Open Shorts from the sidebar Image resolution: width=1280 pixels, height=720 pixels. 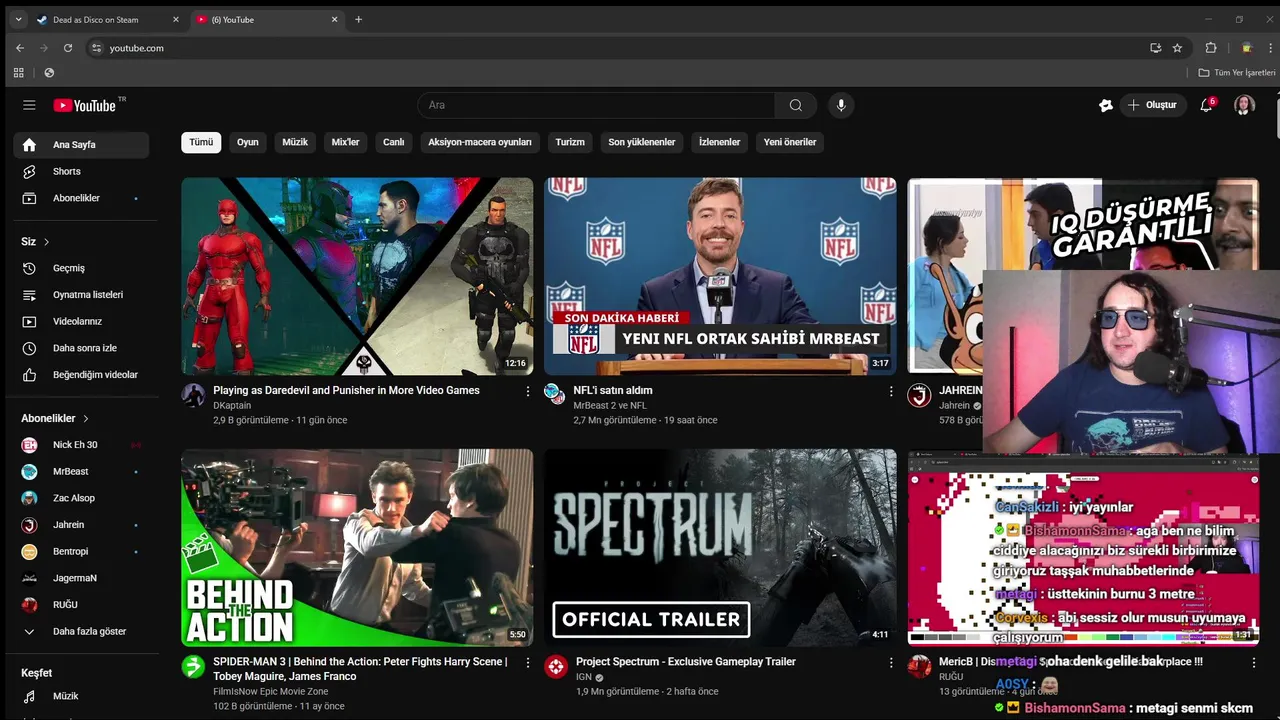82,172
